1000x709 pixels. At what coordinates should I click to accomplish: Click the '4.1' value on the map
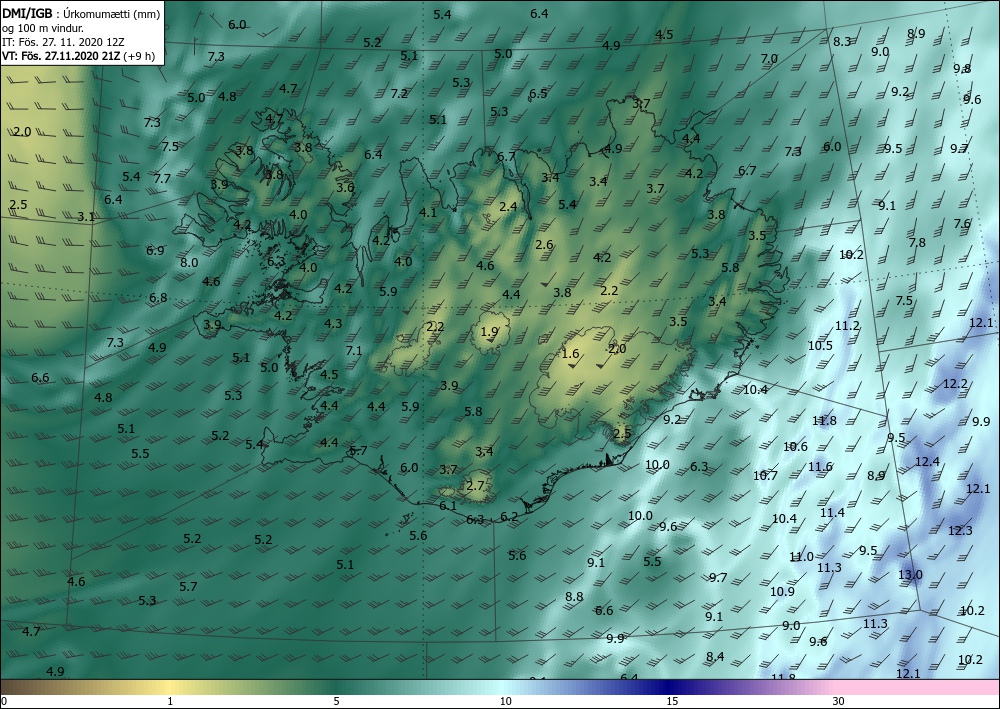click(428, 212)
